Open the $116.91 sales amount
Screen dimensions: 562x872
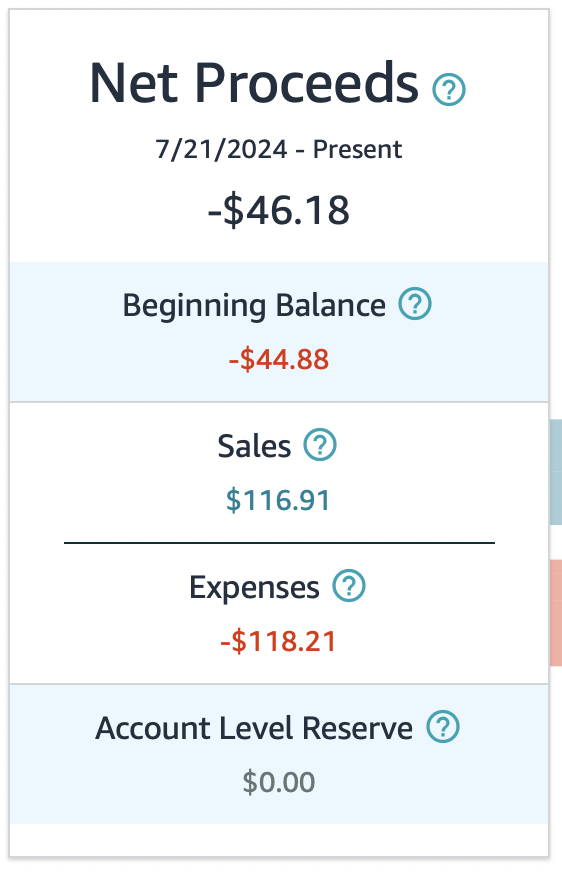[x=278, y=500]
